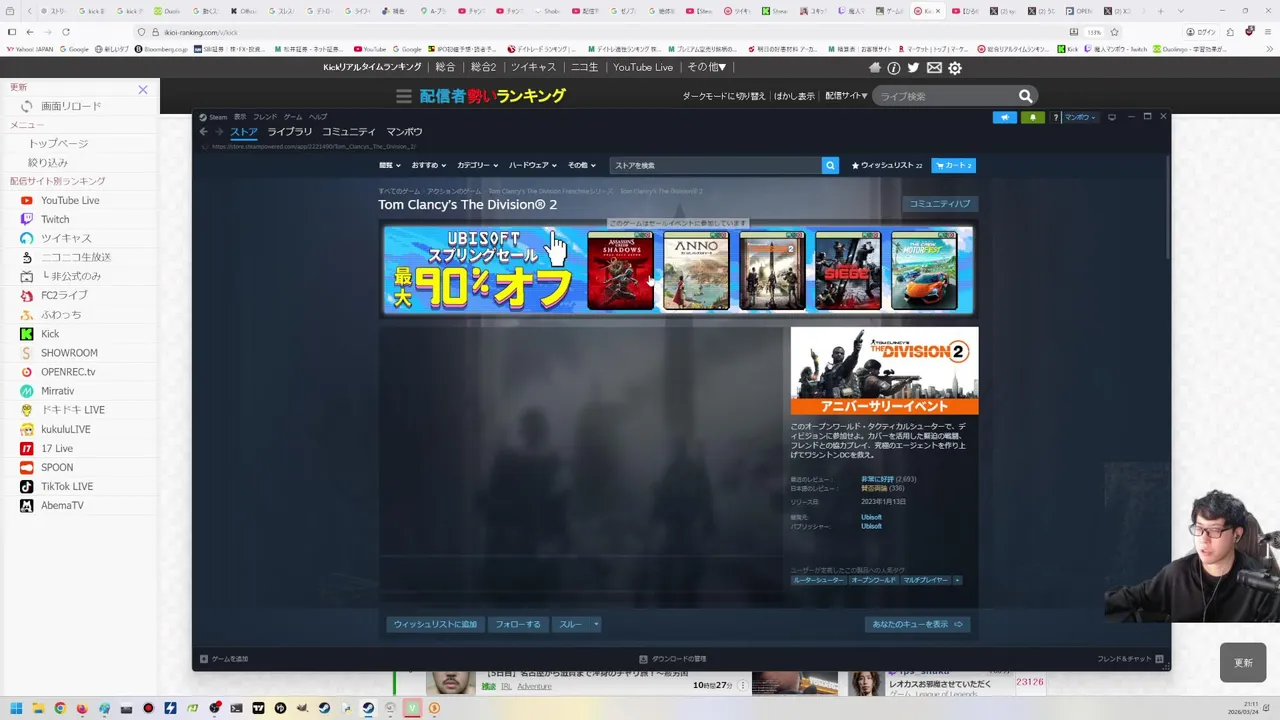The width and height of the screenshot is (1280, 720).
Task: Click the オープンワールド tag
Action: pyautogui.click(x=873, y=580)
